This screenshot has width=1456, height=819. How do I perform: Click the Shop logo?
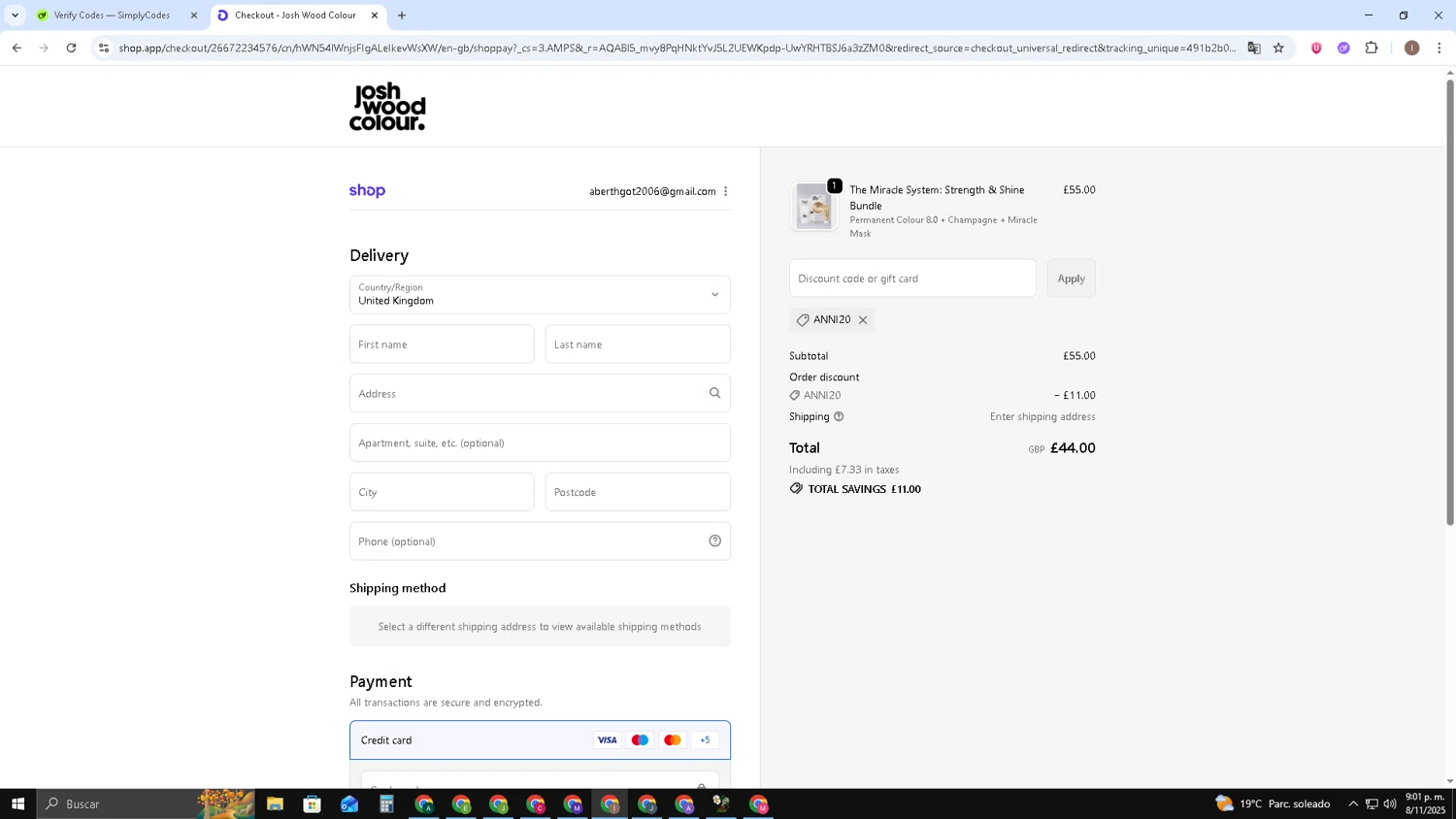367,191
